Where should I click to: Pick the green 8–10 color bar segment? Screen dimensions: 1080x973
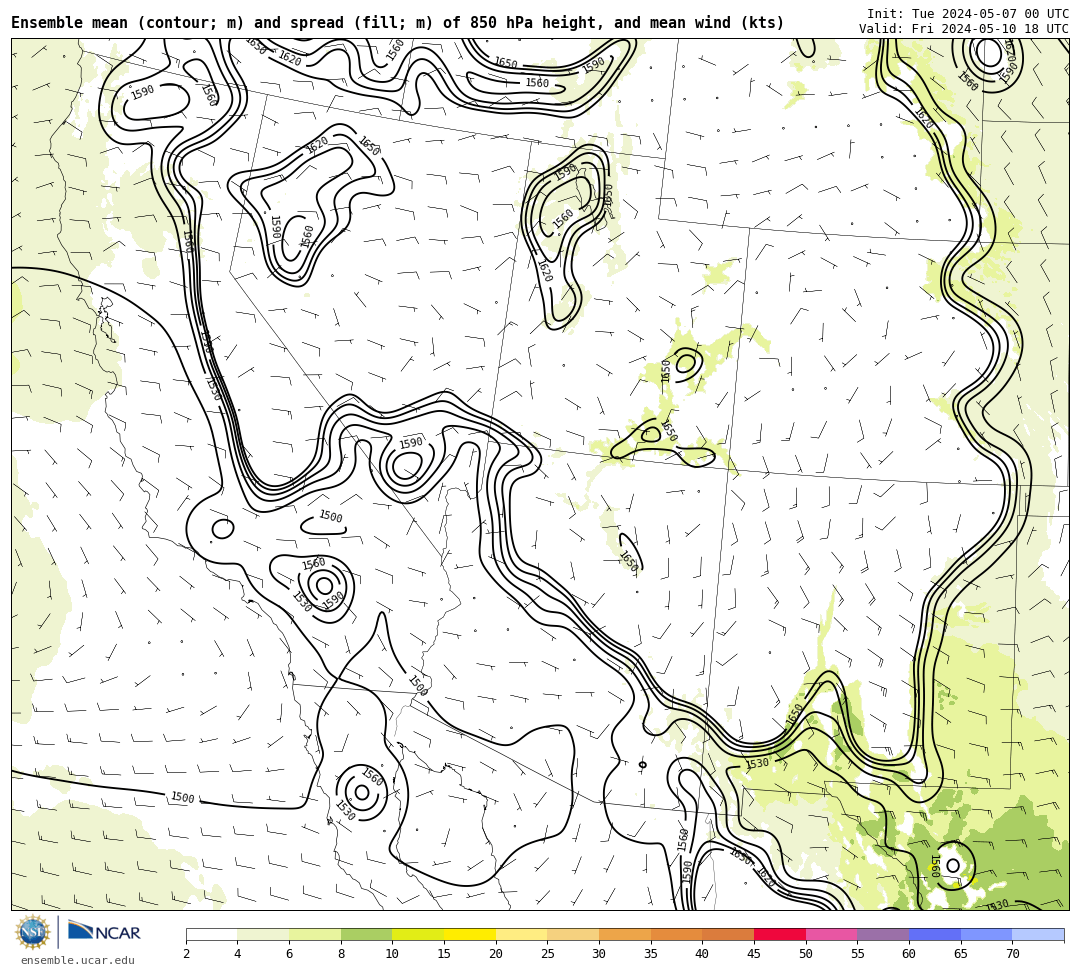(x=366, y=934)
